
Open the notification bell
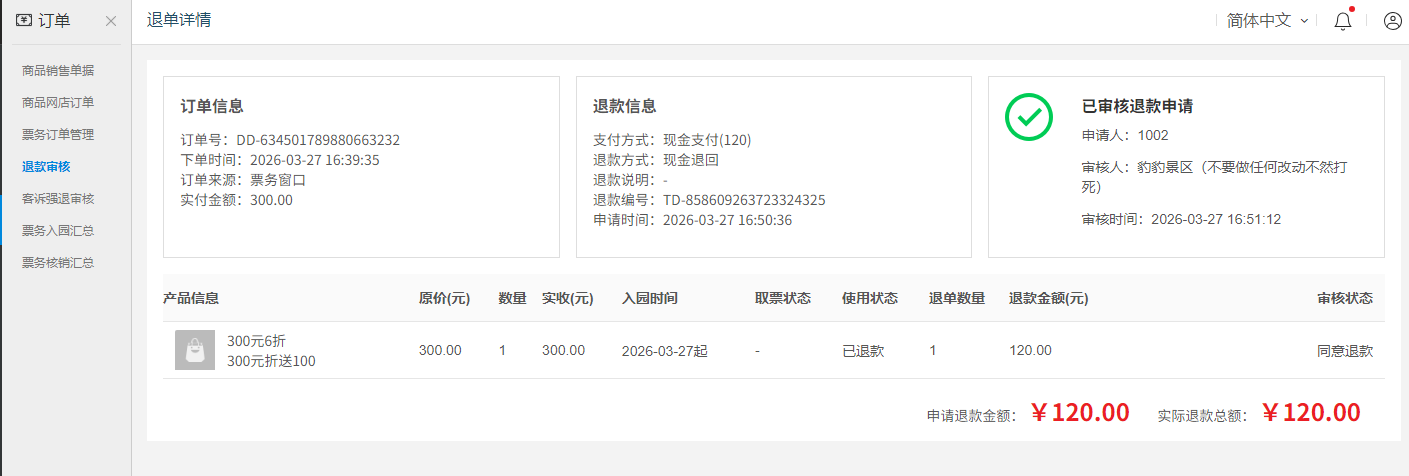pyautogui.click(x=1343, y=21)
